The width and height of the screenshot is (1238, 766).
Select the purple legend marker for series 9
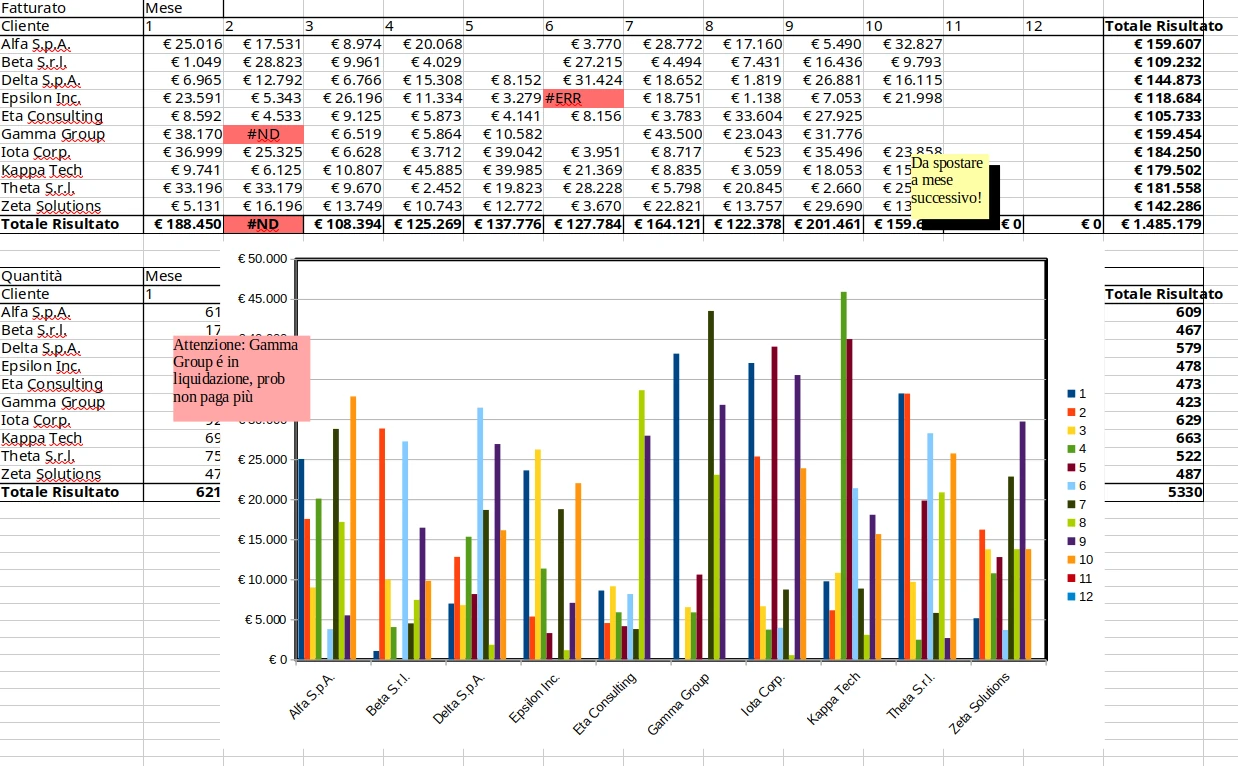(x=1072, y=541)
